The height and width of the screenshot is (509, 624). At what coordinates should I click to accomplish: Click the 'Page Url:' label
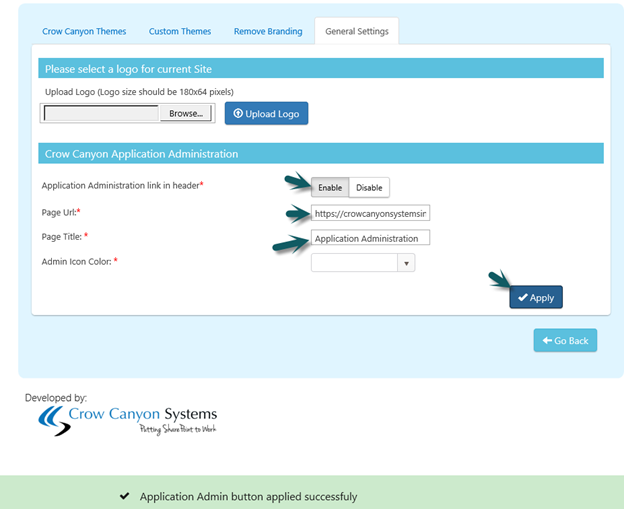click(61, 213)
